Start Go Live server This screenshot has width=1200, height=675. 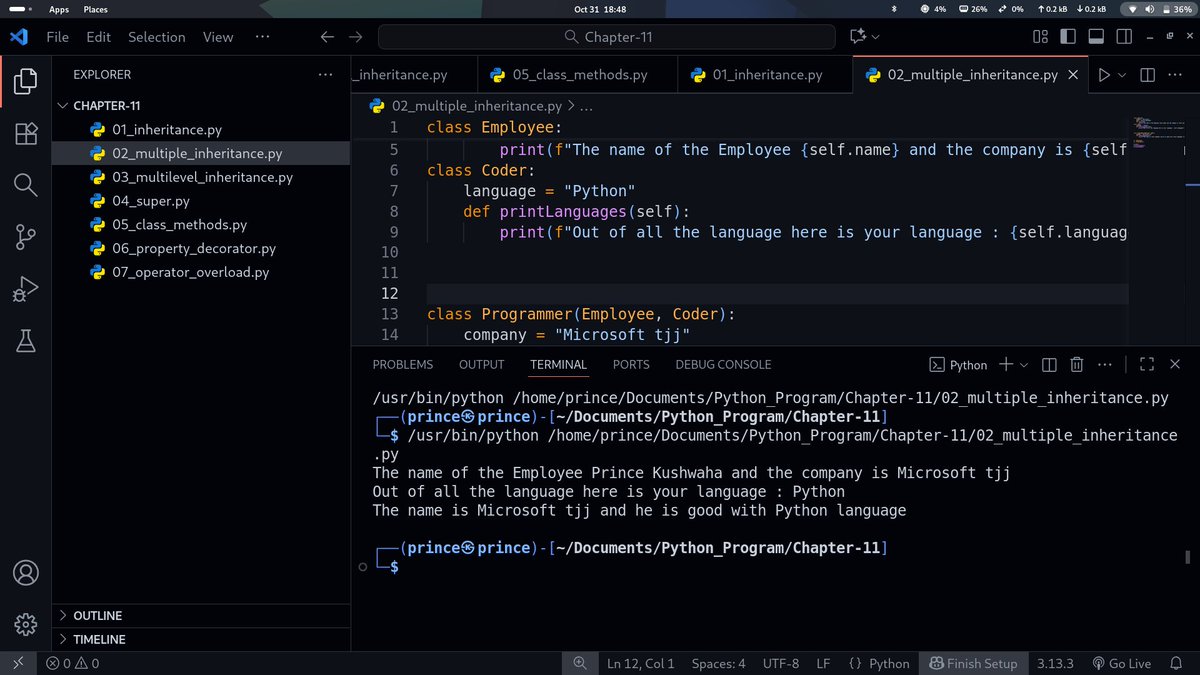[x=1121, y=663]
